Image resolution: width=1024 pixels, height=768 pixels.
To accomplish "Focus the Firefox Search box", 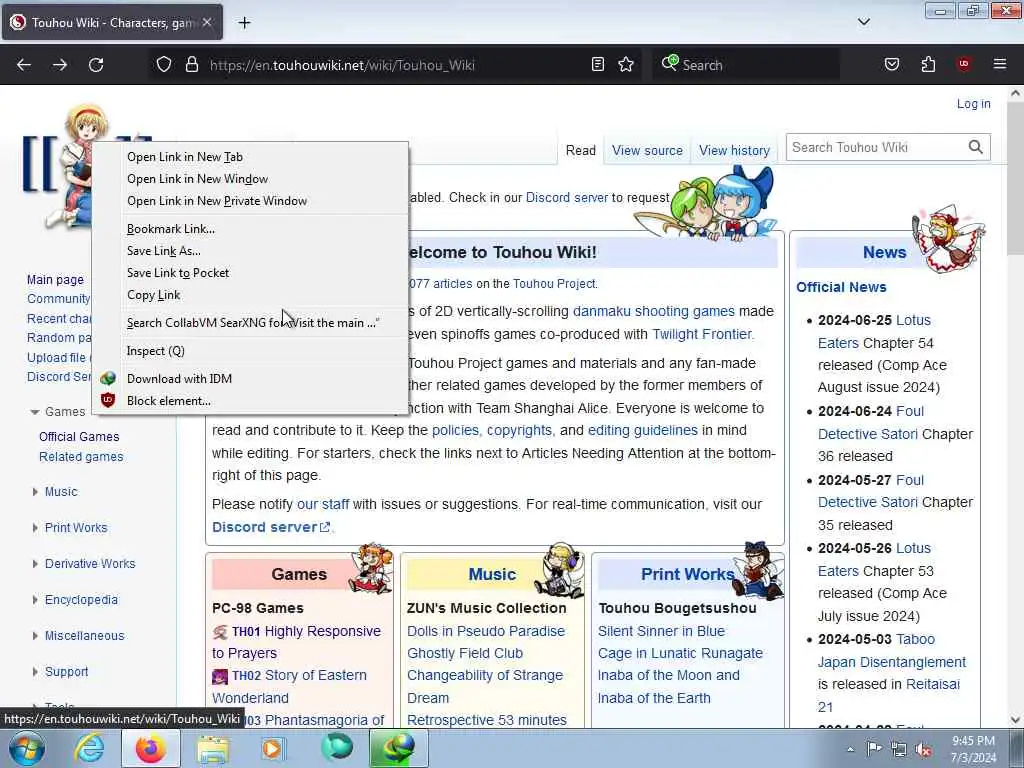I will [x=746, y=65].
